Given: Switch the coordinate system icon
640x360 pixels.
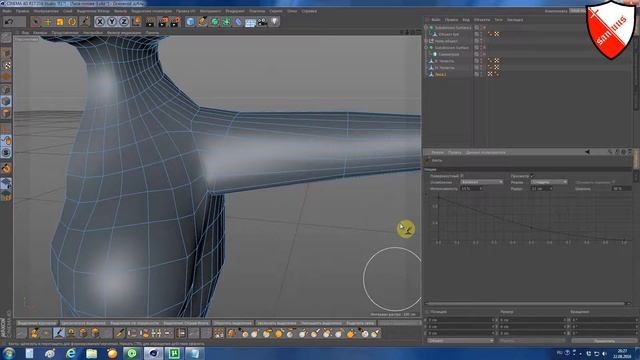Looking at the screenshot, I should tap(137, 22).
